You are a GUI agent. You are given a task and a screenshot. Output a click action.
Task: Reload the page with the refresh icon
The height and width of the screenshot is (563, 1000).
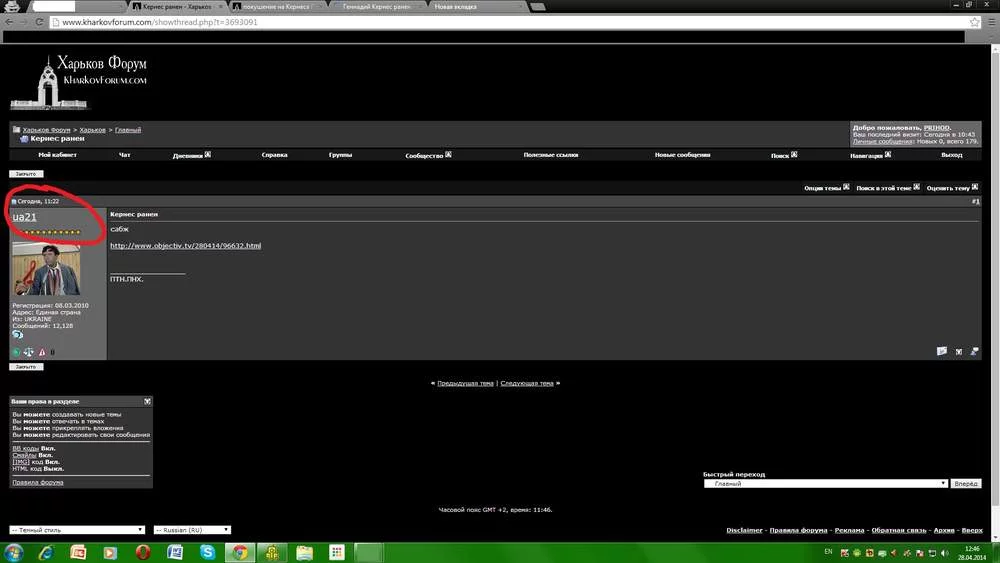[39, 22]
